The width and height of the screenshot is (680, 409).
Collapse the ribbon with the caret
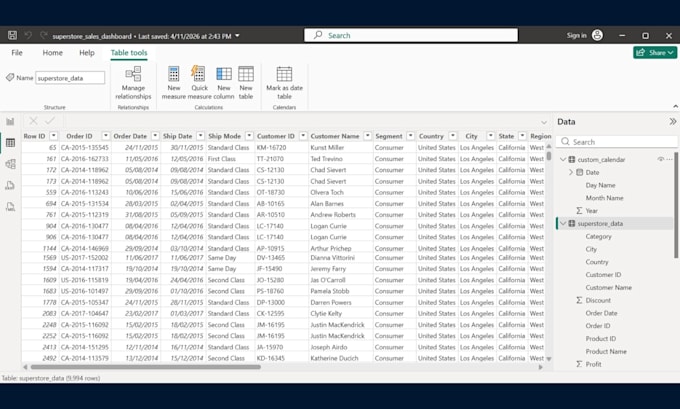(675, 106)
